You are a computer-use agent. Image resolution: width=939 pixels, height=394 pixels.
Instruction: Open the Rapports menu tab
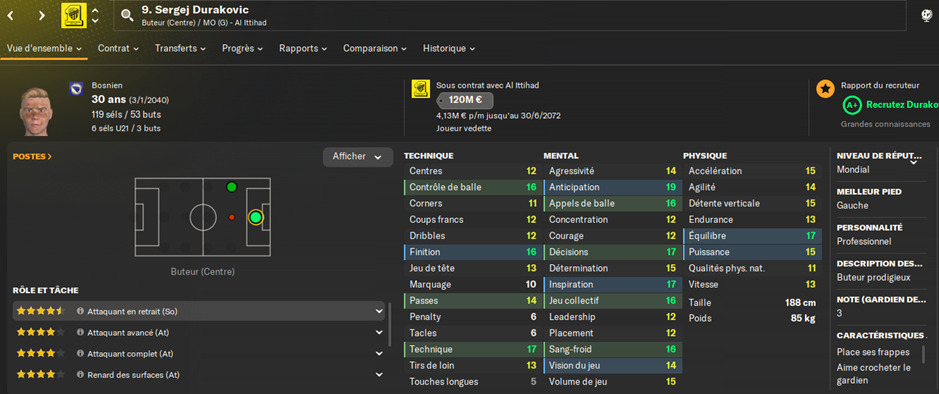point(303,49)
